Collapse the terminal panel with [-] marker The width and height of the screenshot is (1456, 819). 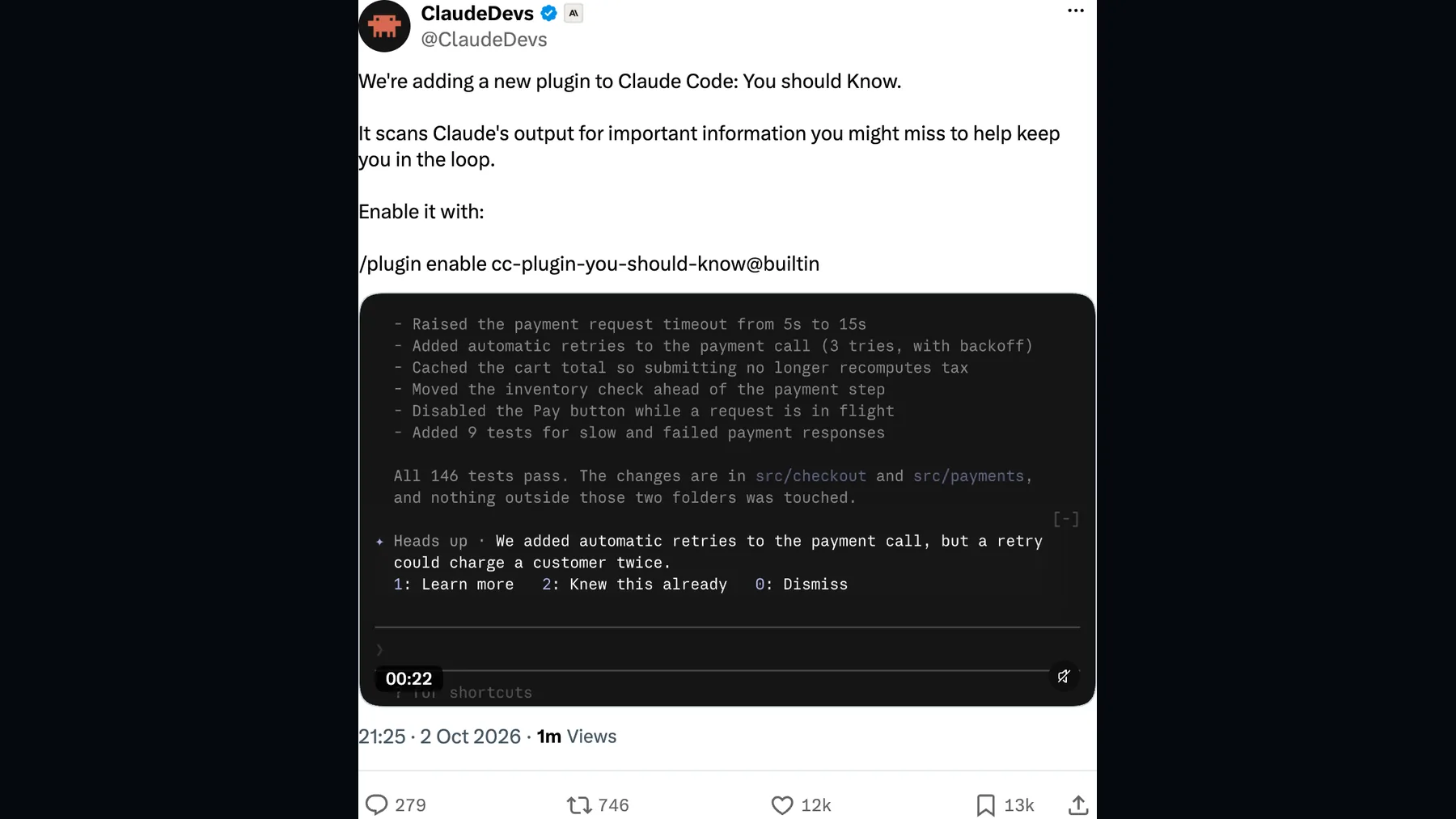click(x=1066, y=519)
